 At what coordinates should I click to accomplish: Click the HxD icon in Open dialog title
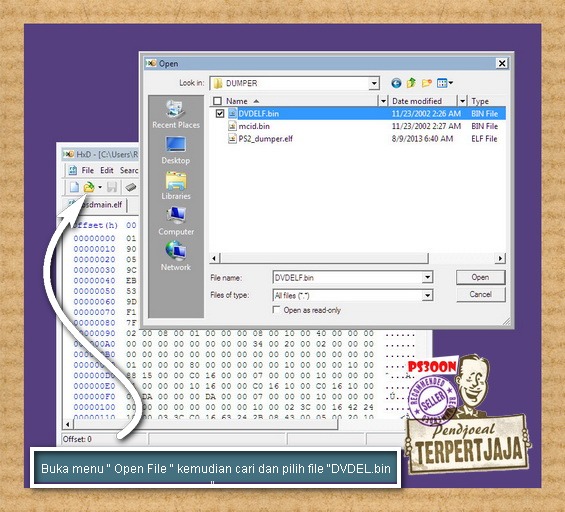point(151,63)
